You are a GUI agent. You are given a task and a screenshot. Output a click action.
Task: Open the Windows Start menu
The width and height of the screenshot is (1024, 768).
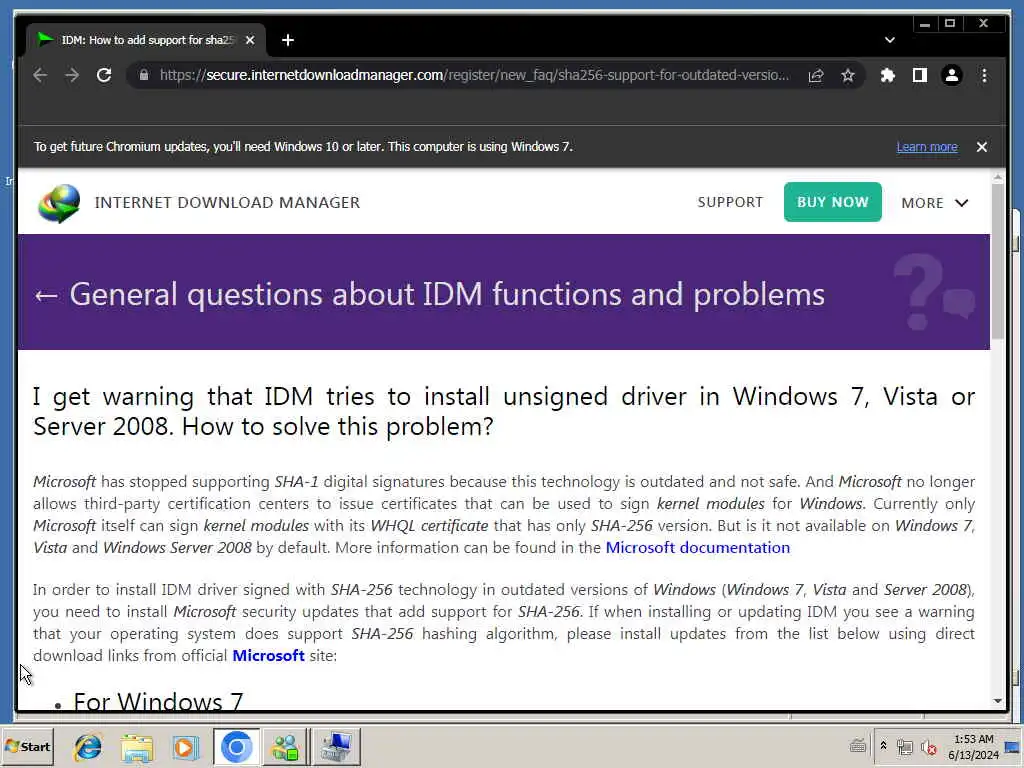(x=27, y=746)
